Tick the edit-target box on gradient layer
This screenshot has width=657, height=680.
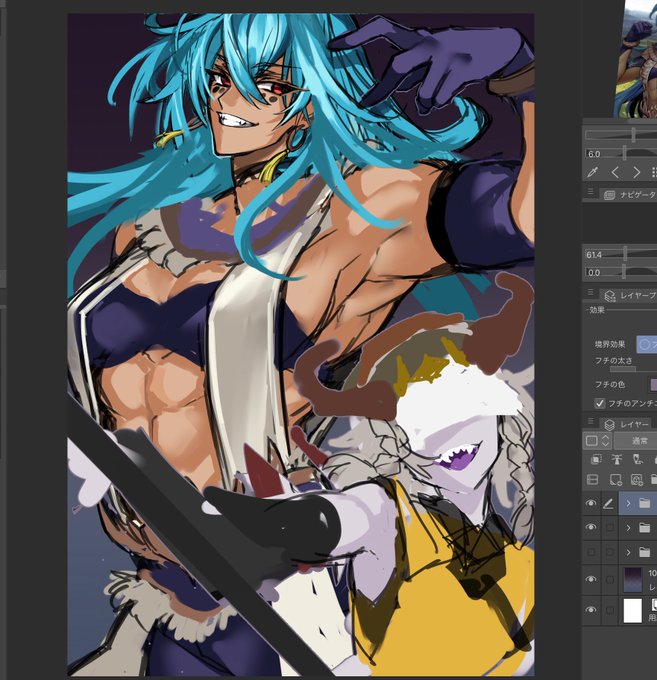pos(610,579)
